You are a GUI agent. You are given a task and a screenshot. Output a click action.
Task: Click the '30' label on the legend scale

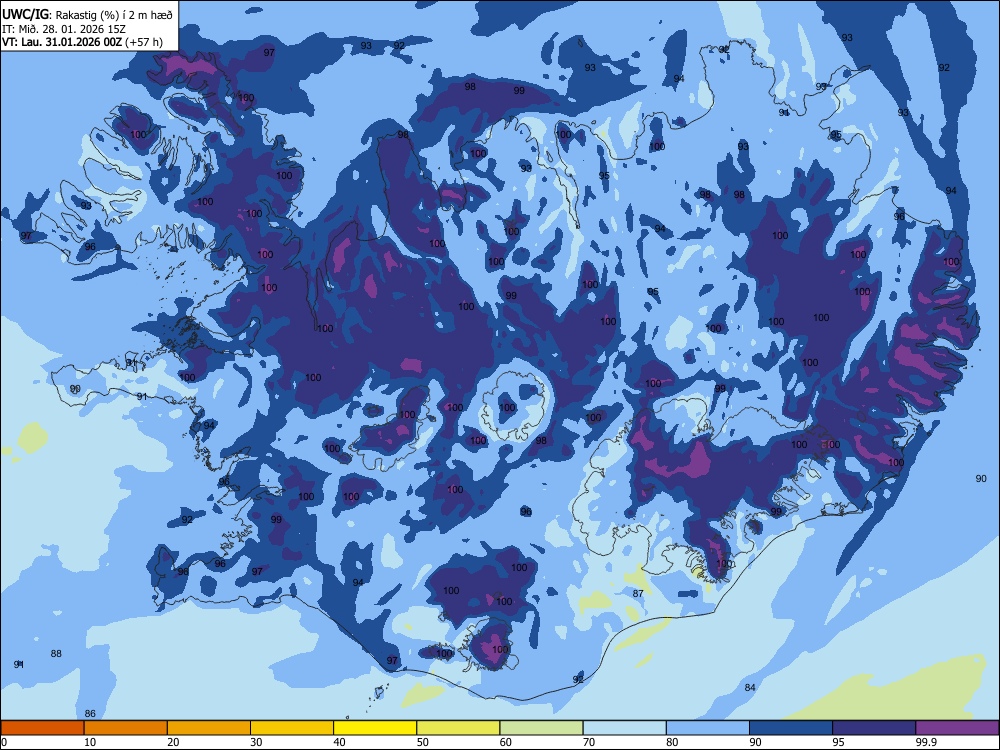click(256, 742)
